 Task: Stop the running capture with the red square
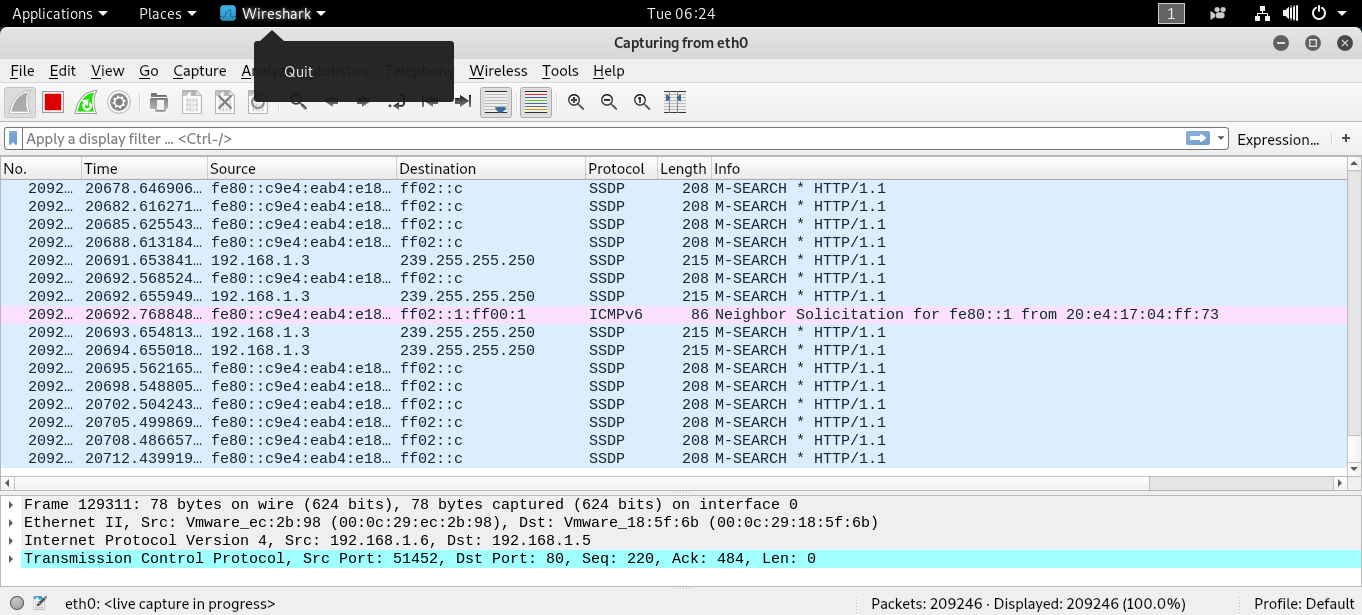pyautogui.click(x=53, y=101)
